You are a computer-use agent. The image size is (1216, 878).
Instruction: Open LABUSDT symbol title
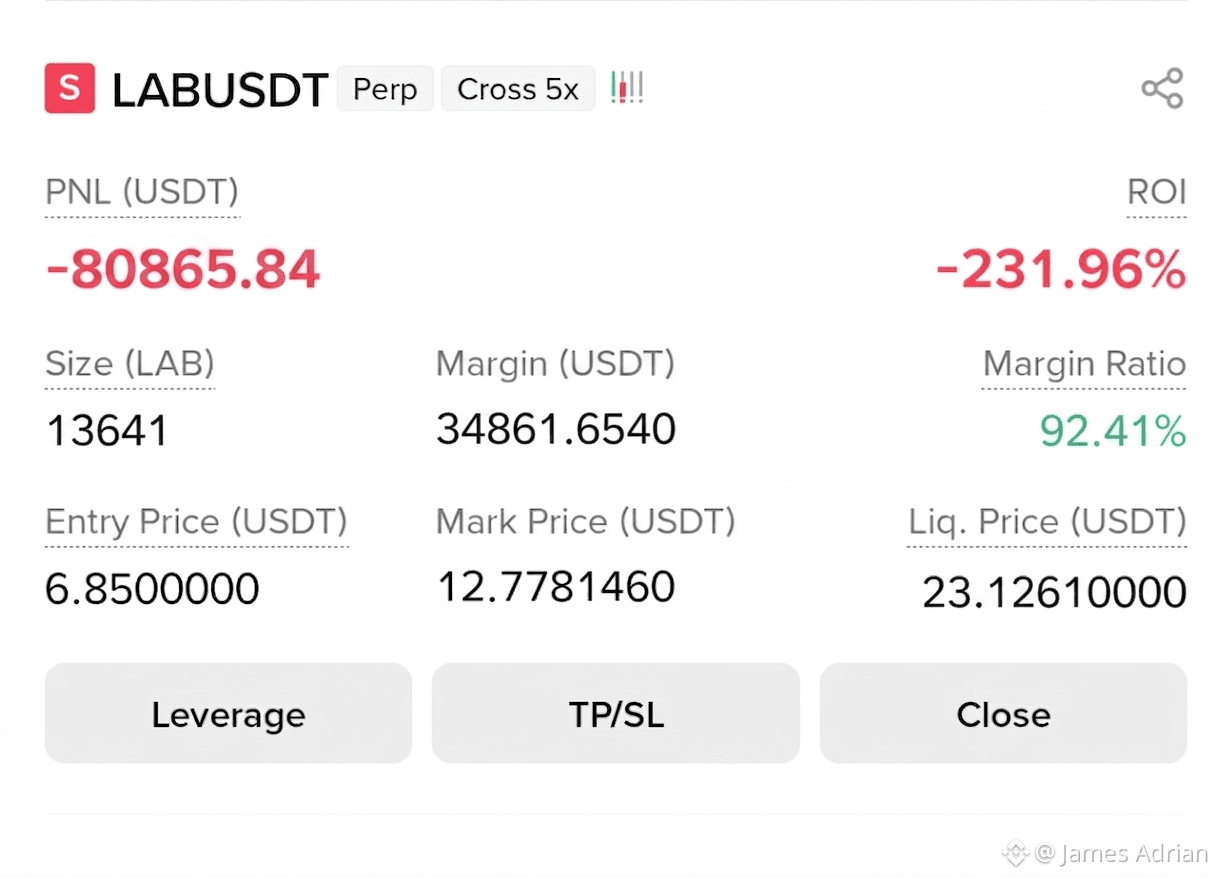(x=220, y=90)
